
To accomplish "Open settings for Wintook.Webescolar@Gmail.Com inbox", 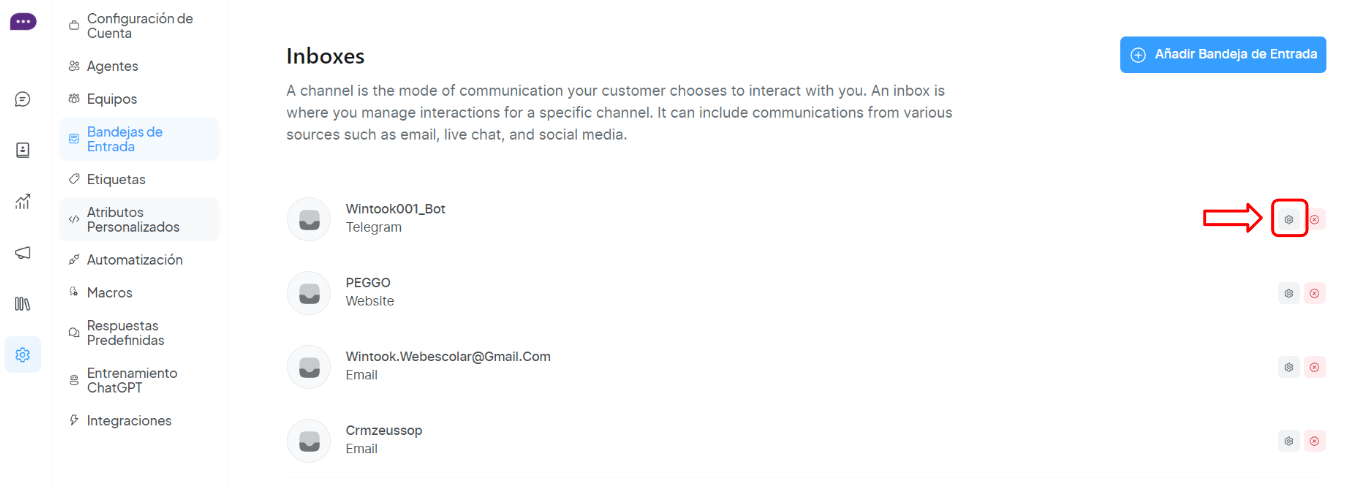I will click(1289, 367).
